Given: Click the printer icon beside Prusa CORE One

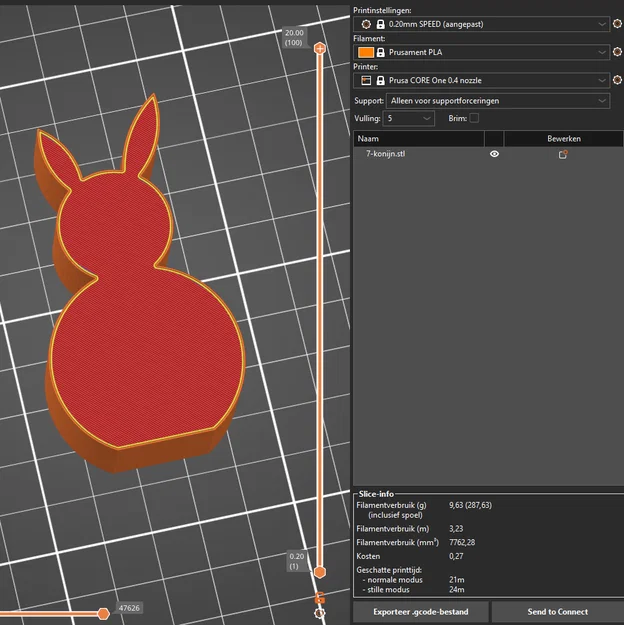Looking at the screenshot, I should (366, 80).
